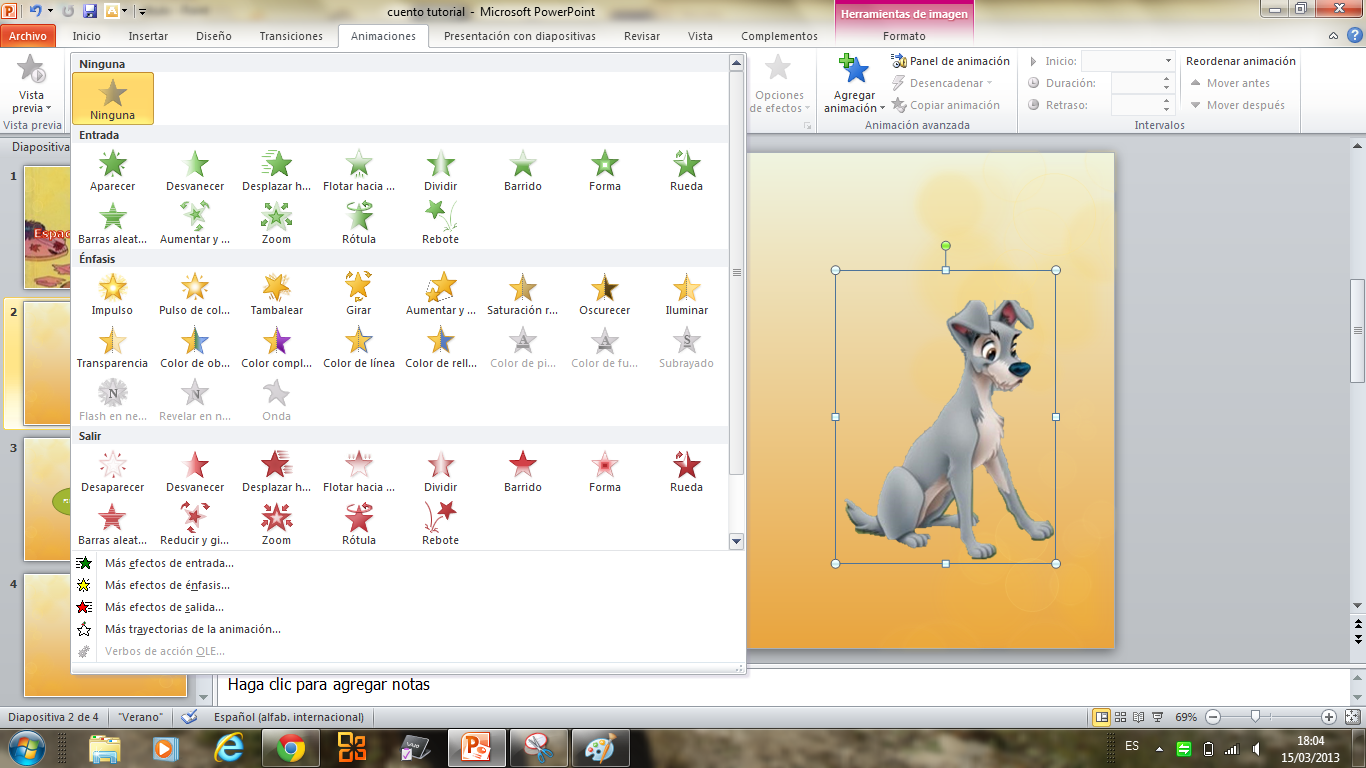Apply the green Rebote entrance animation

[x=441, y=223]
